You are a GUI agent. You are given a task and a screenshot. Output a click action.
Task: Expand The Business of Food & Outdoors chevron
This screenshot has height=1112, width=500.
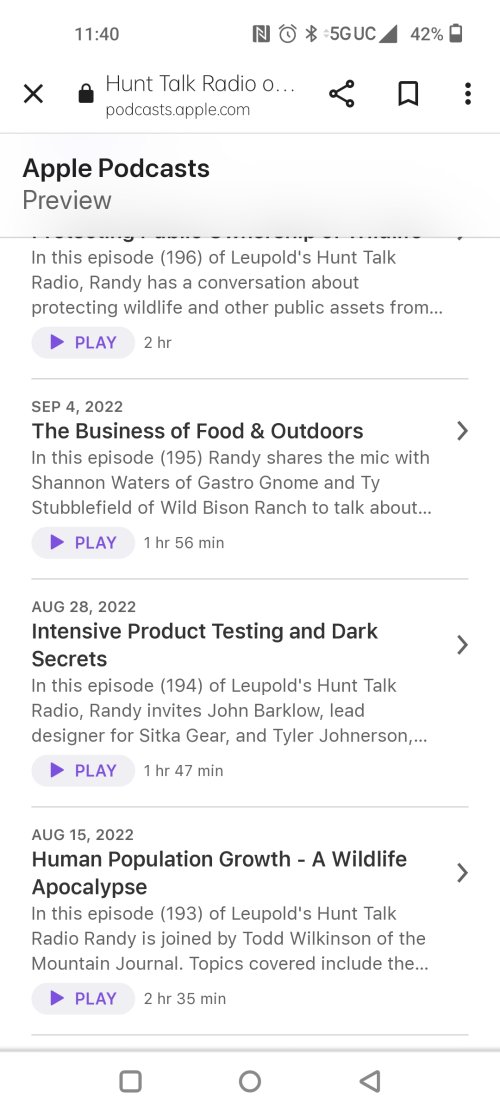tap(462, 430)
